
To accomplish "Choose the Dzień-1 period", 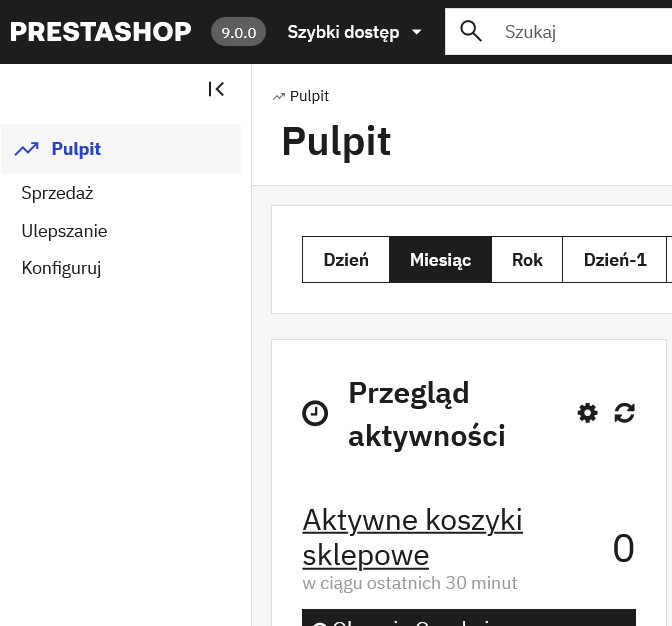I will [x=615, y=260].
